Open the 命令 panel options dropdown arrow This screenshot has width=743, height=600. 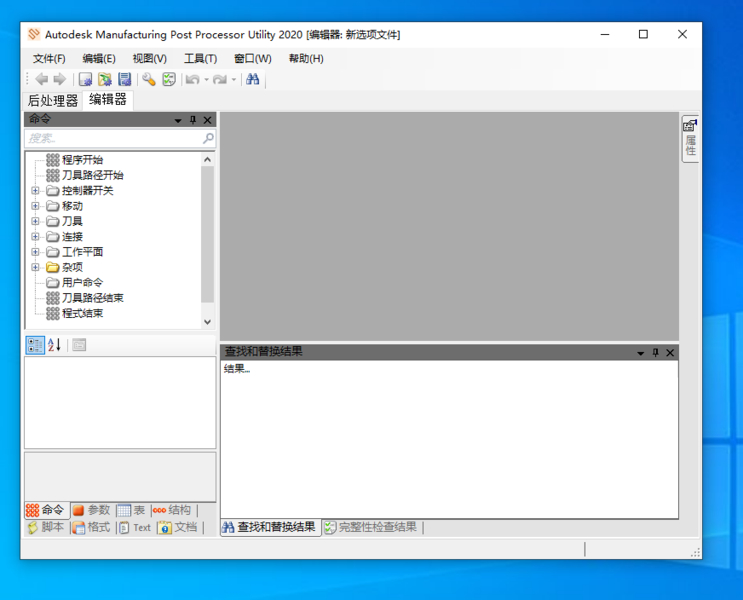[x=178, y=120]
